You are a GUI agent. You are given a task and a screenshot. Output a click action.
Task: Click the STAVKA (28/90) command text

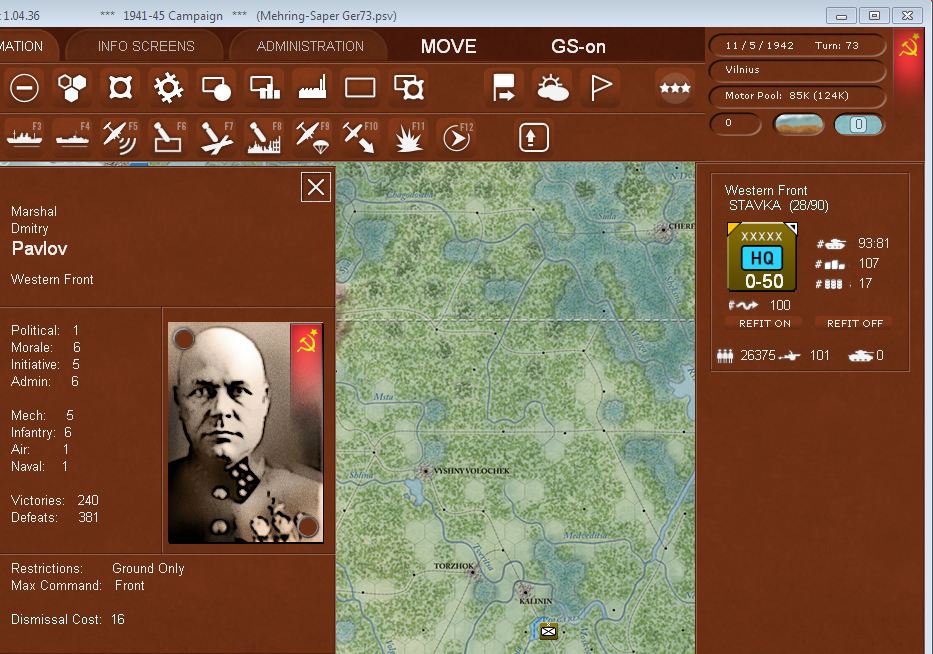click(x=778, y=206)
